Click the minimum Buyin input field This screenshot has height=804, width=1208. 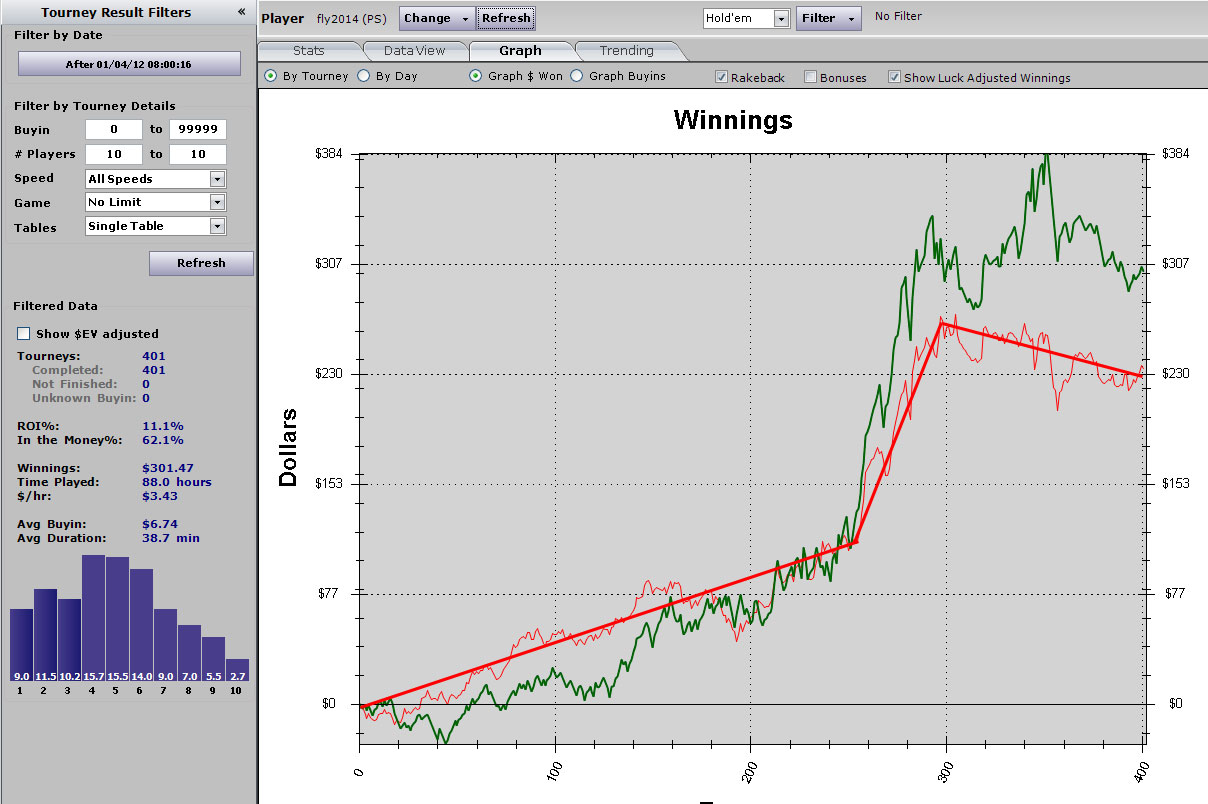pos(113,130)
